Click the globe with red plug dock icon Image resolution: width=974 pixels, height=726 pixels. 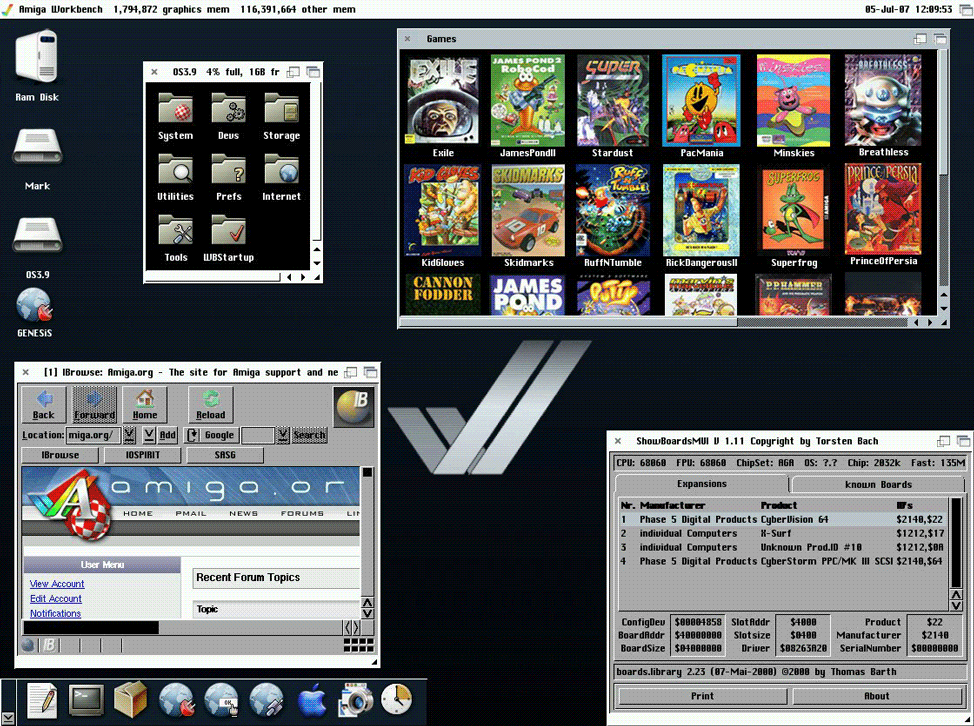coord(176,701)
